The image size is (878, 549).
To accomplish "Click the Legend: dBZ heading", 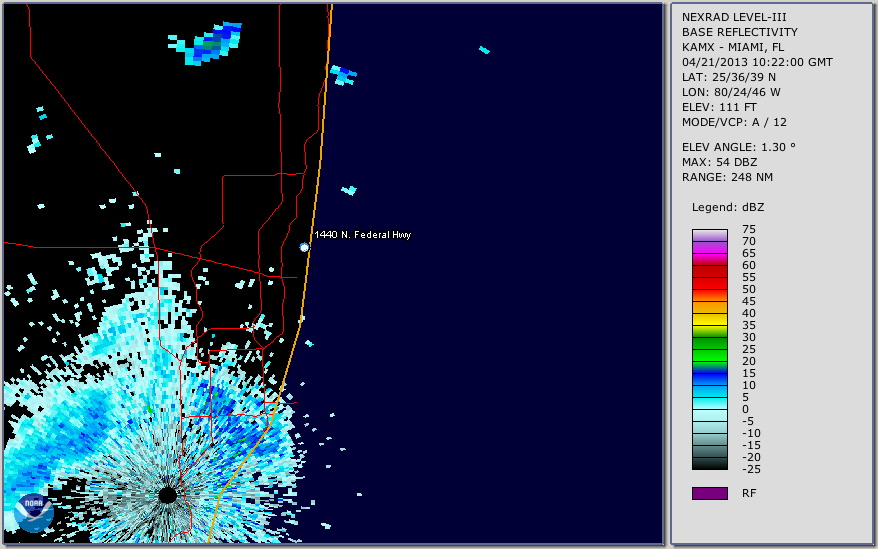I will point(728,207).
